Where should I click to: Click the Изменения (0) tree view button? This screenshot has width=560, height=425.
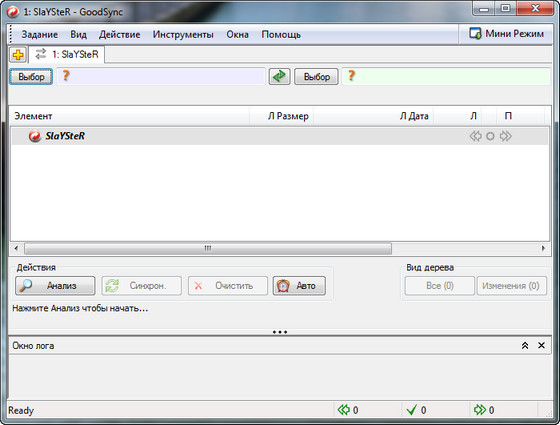pyautogui.click(x=512, y=286)
